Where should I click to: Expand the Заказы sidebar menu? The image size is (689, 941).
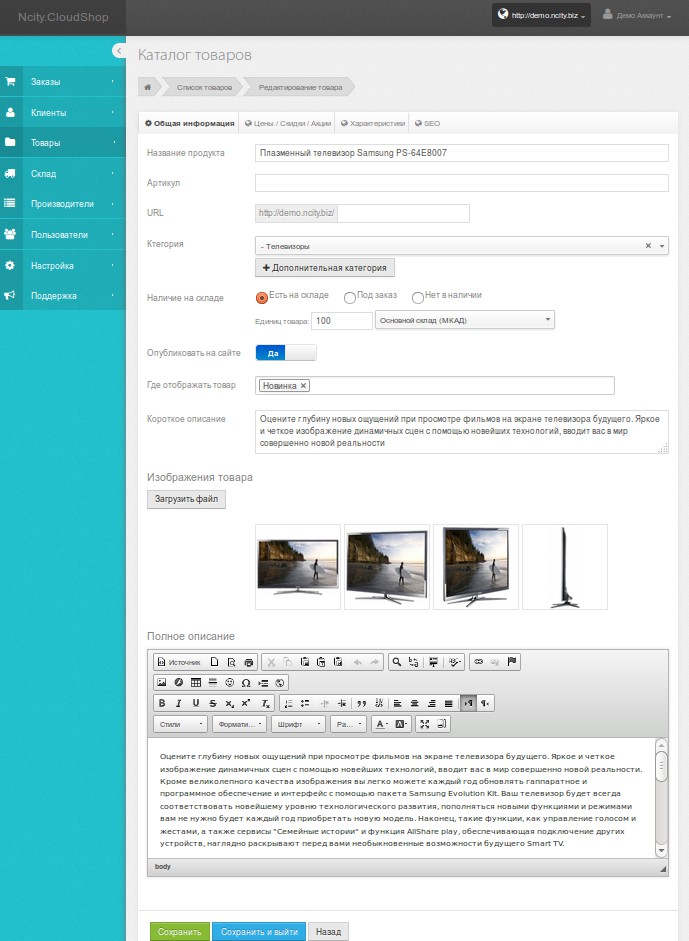tap(62, 82)
